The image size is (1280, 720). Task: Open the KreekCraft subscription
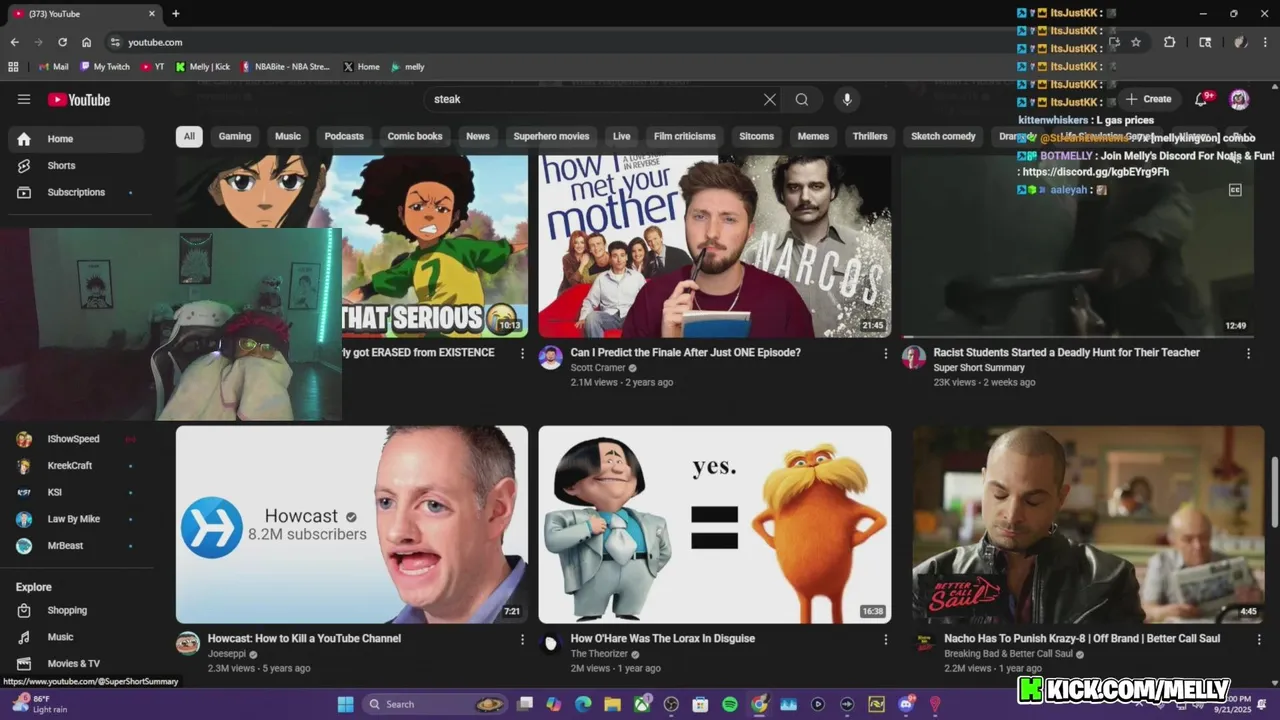tap(76, 465)
